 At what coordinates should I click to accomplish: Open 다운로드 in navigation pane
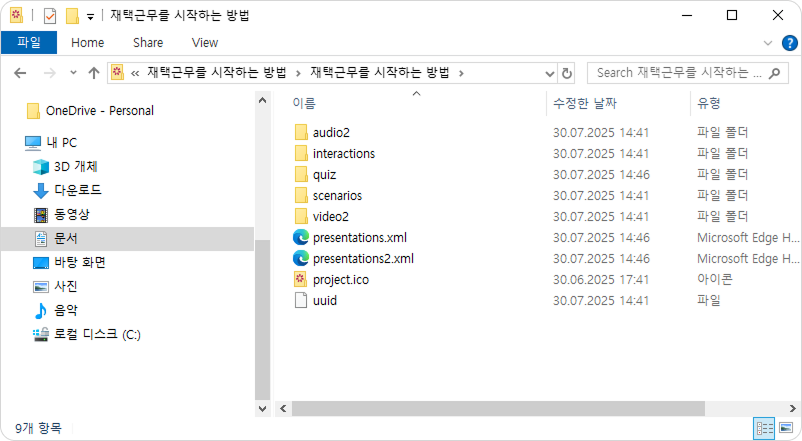click(x=78, y=190)
